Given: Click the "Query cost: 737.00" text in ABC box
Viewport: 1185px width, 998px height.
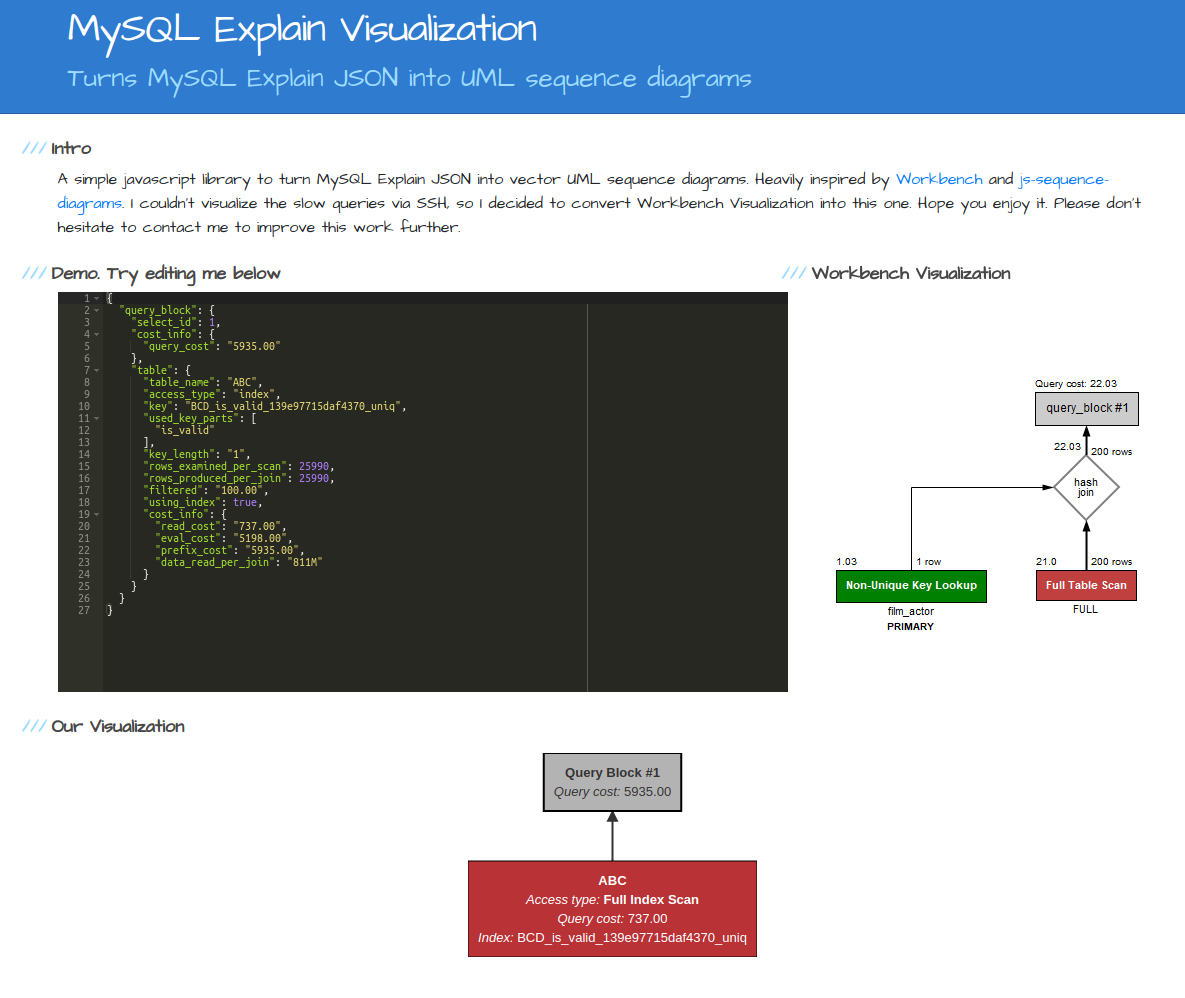Looking at the screenshot, I should [x=612, y=919].
